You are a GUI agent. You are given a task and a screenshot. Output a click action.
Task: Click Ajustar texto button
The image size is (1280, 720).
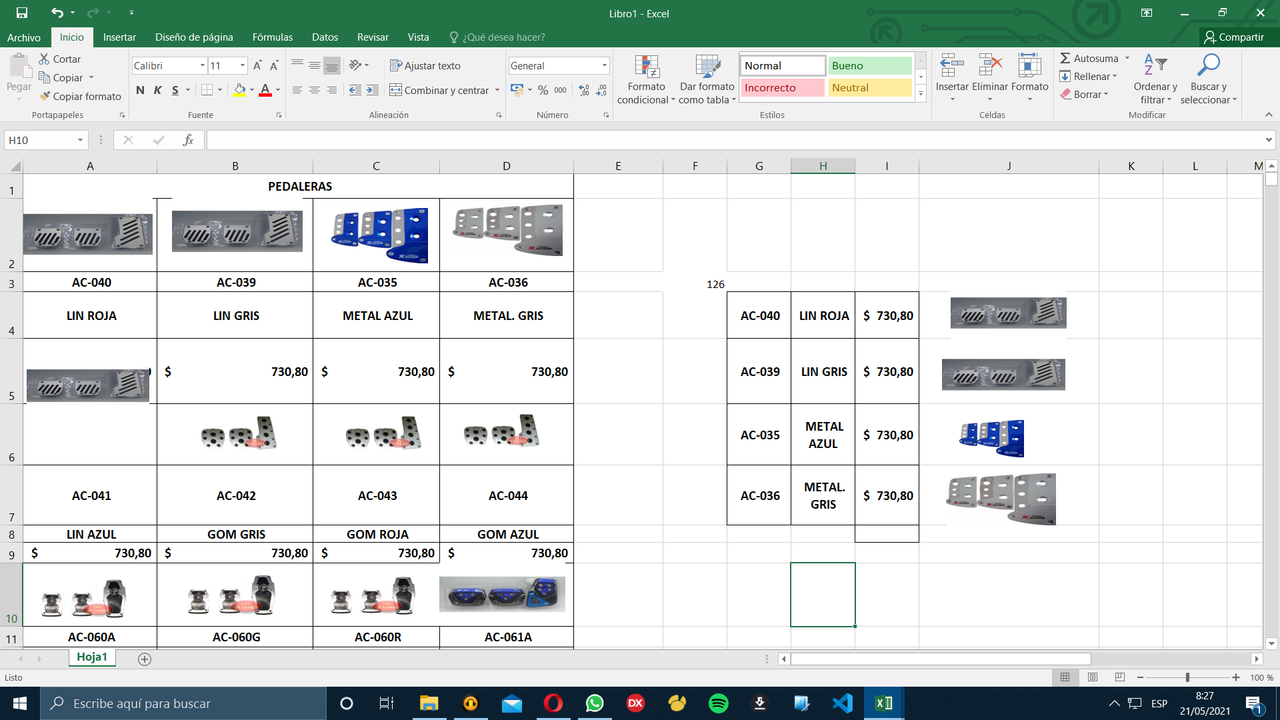[425, 65]
